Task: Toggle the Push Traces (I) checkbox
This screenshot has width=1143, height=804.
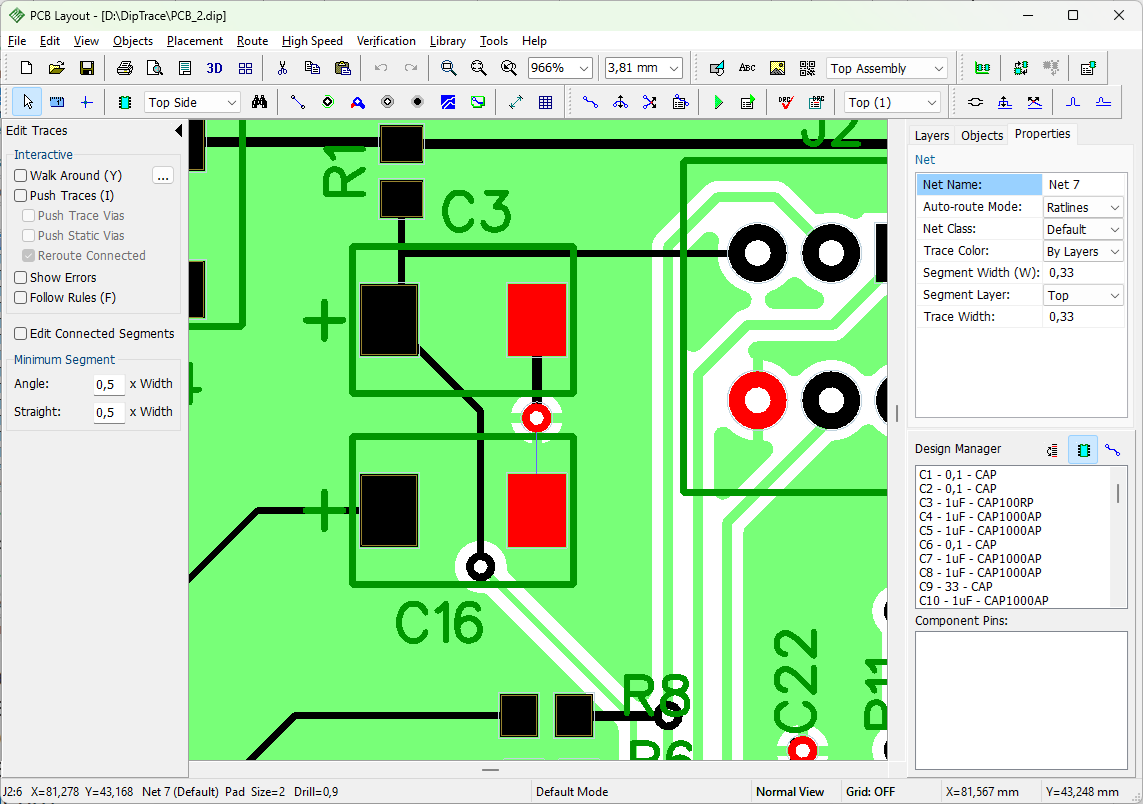Action: coord(20,195)
